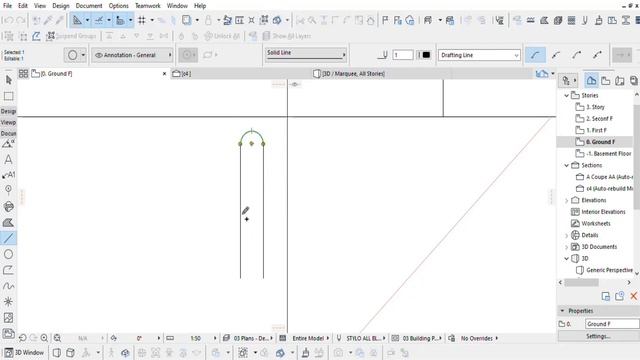Collapse the Stories tree node
This screenshot has height=360, width=640.
point(567,96)
